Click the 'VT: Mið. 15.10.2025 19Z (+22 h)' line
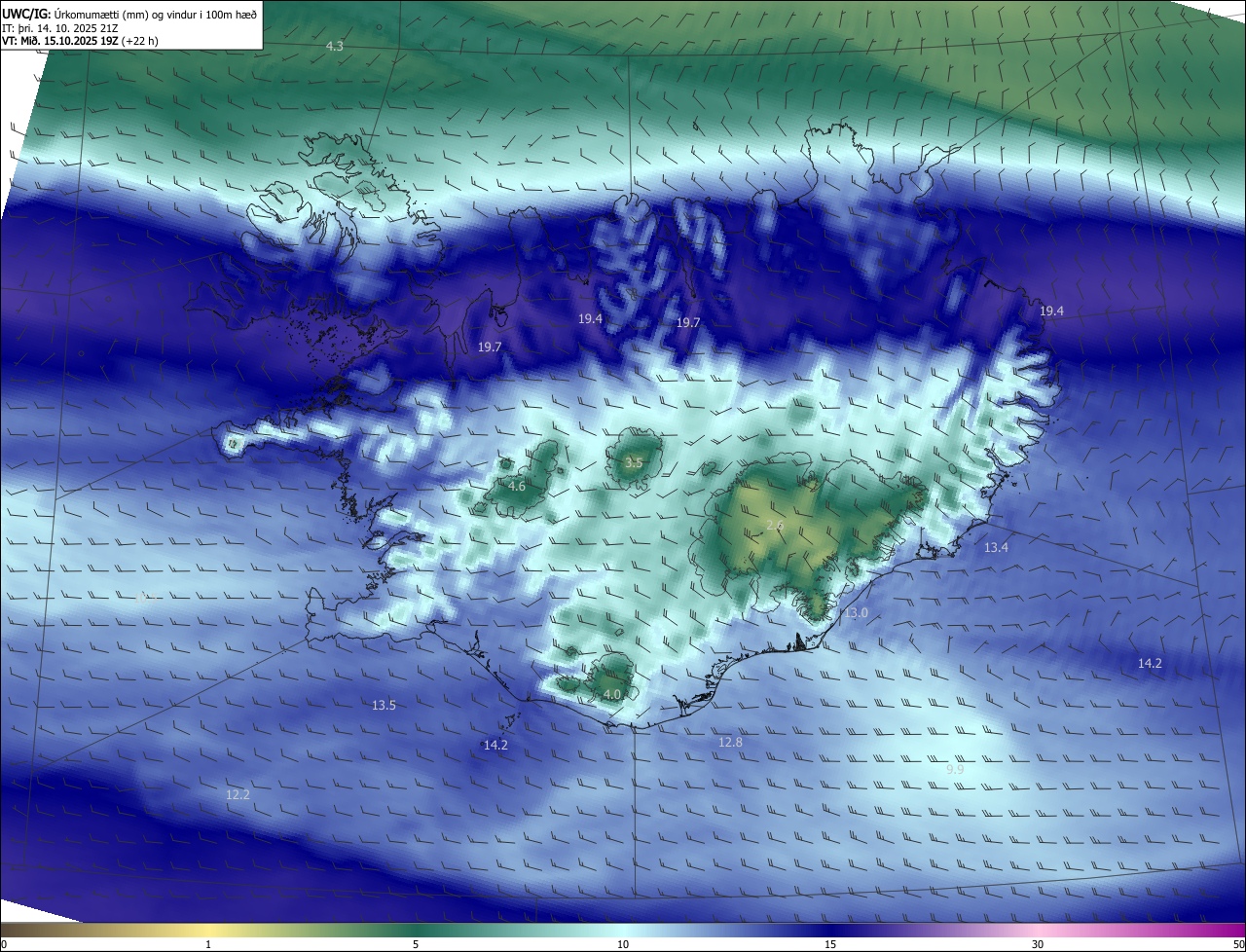Screen dimensions: 1246x952 pyautogui.click(x=81, y=41)
